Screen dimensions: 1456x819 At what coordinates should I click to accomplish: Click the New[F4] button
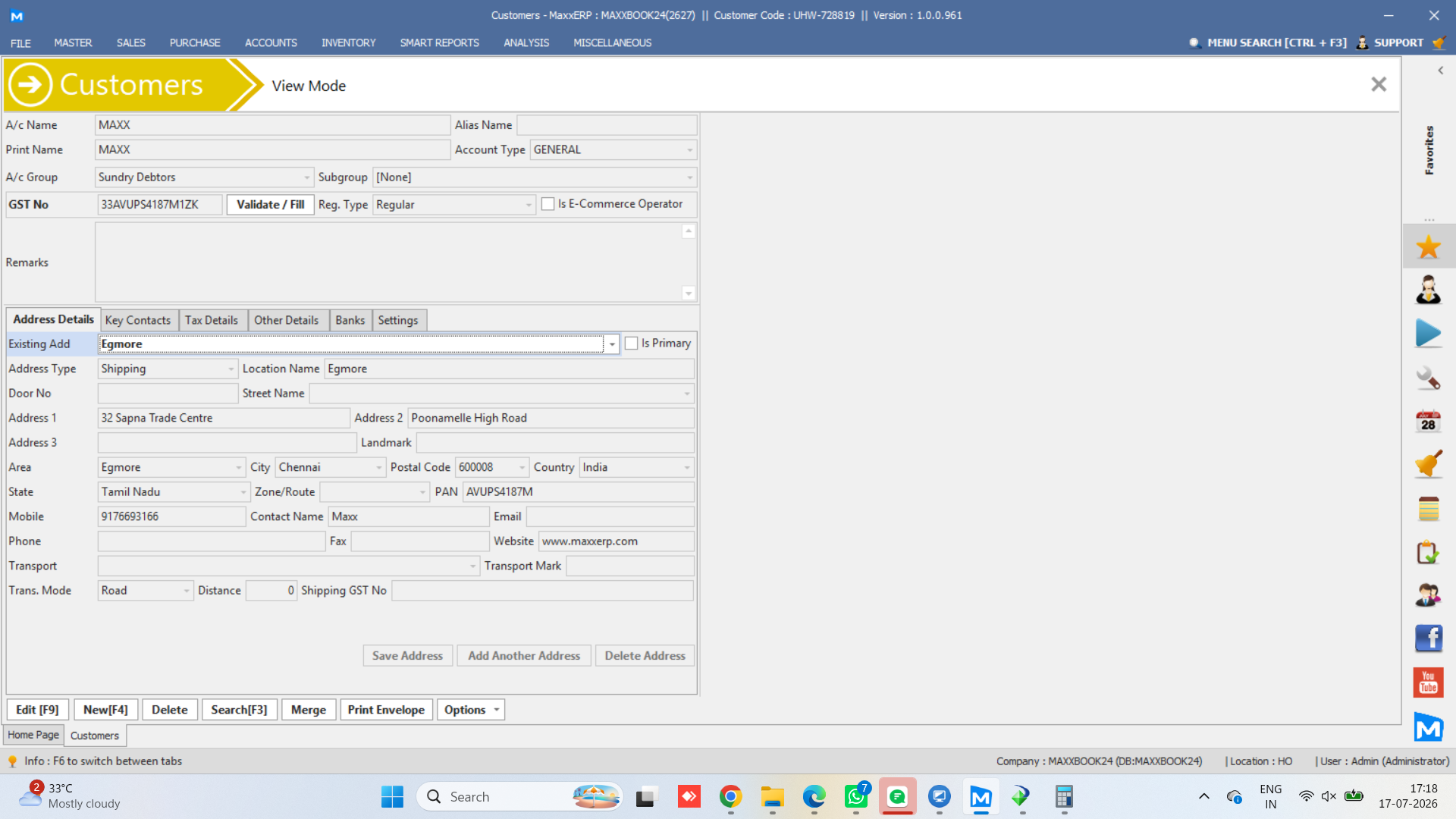pos(105,710)
